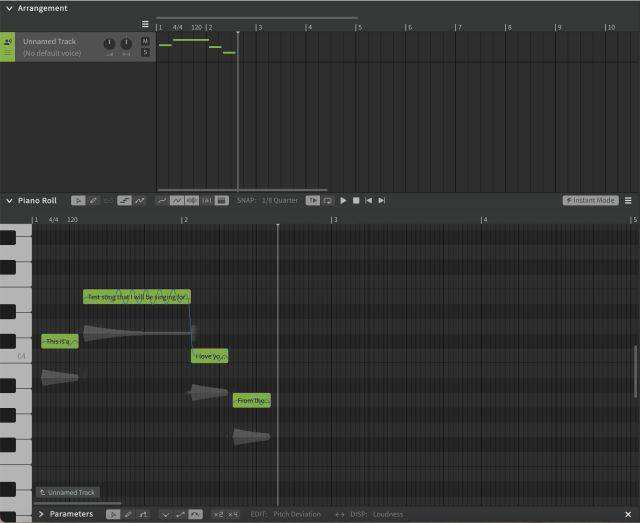Open the Piano Roll hamburger menu
This screenshot has height=523, width=640.
pyautogui.click(x=628, y=200)
